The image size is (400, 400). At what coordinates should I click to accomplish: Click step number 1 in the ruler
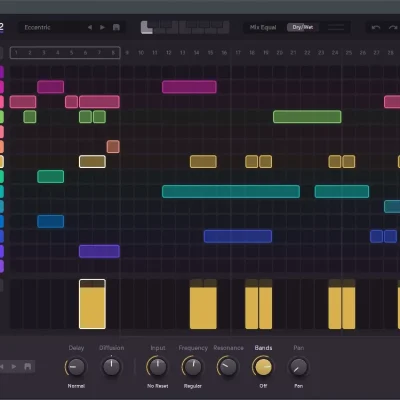point(16,53)
